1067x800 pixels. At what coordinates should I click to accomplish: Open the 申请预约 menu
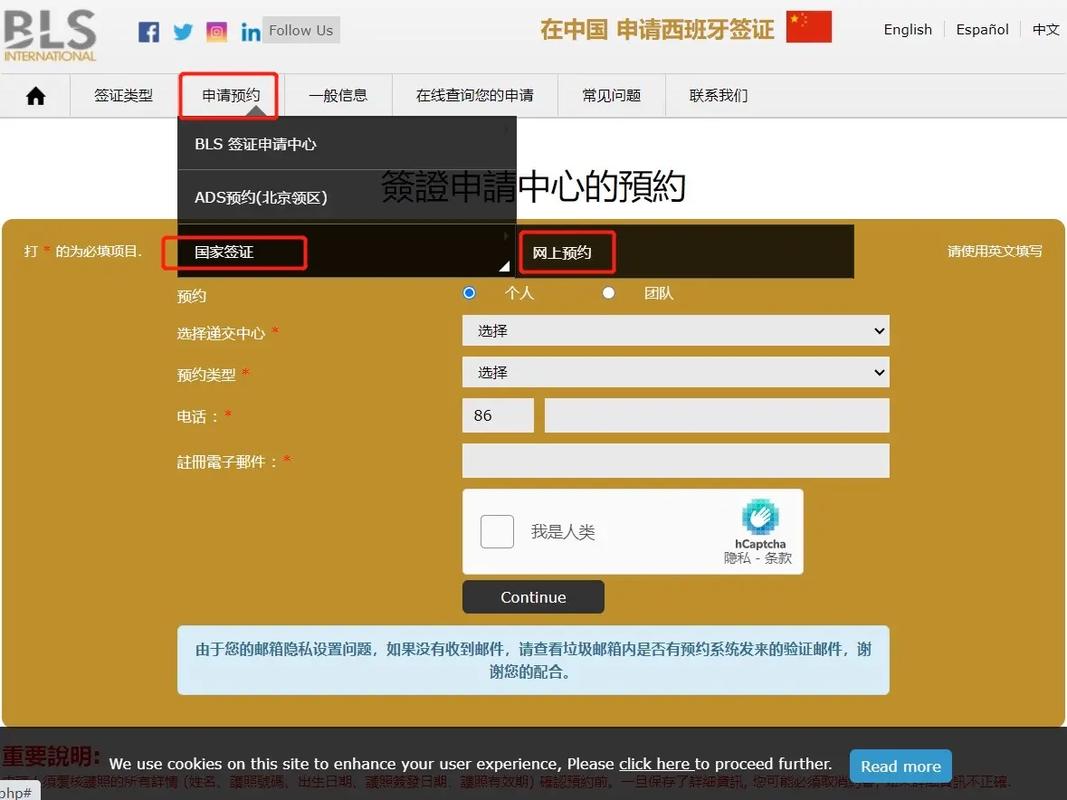[231, 95]
